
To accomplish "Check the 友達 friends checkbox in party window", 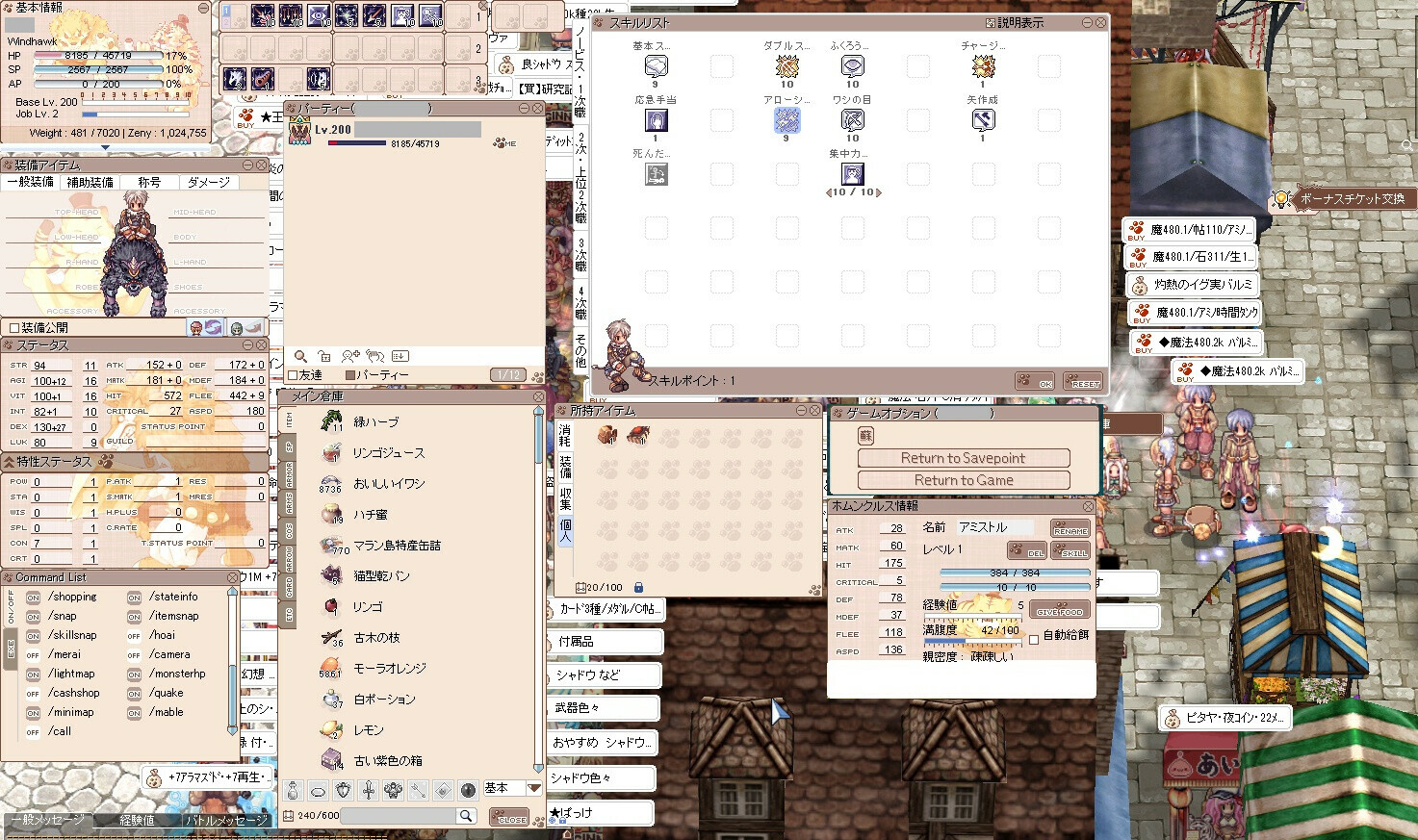I will (x=294, y=375).
